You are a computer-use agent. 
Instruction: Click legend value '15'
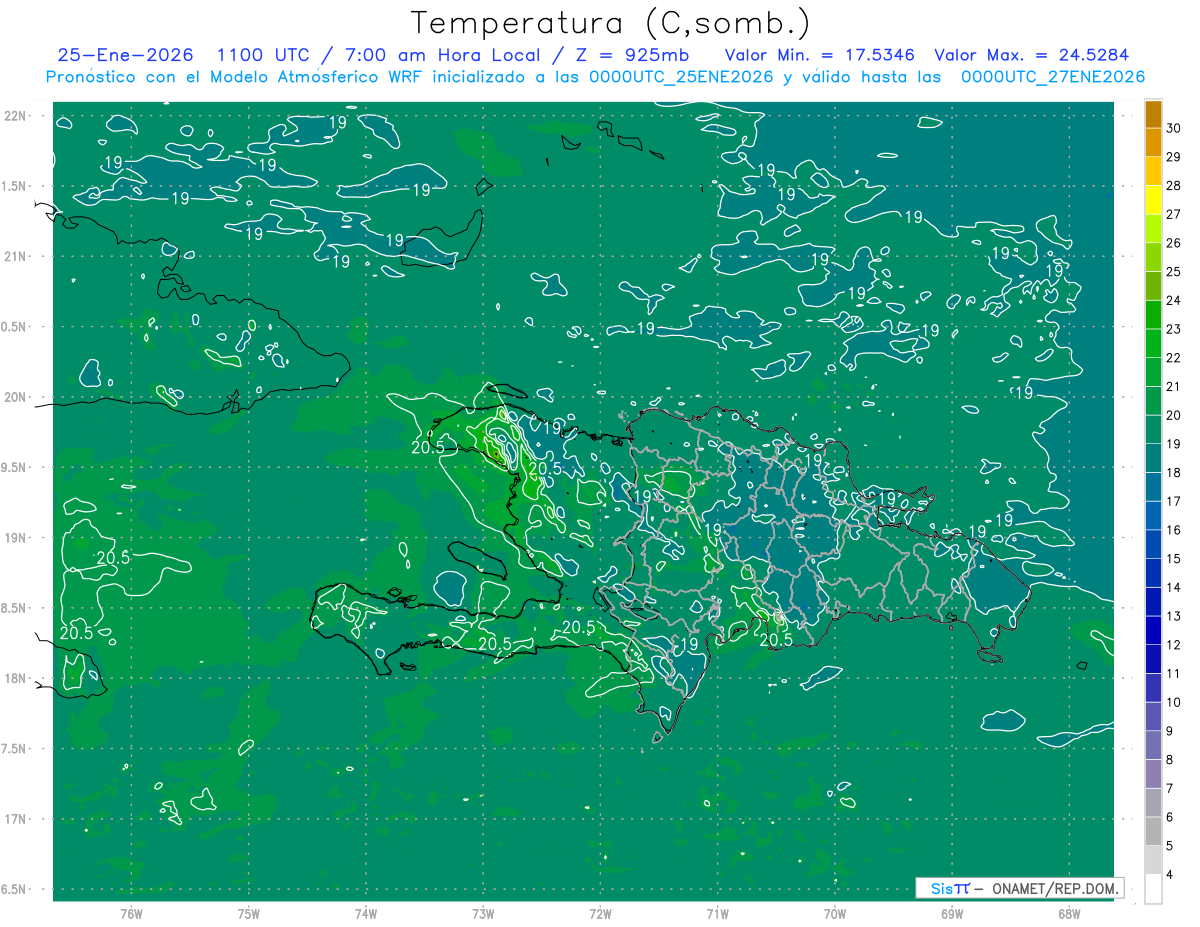click(1174, 559)
